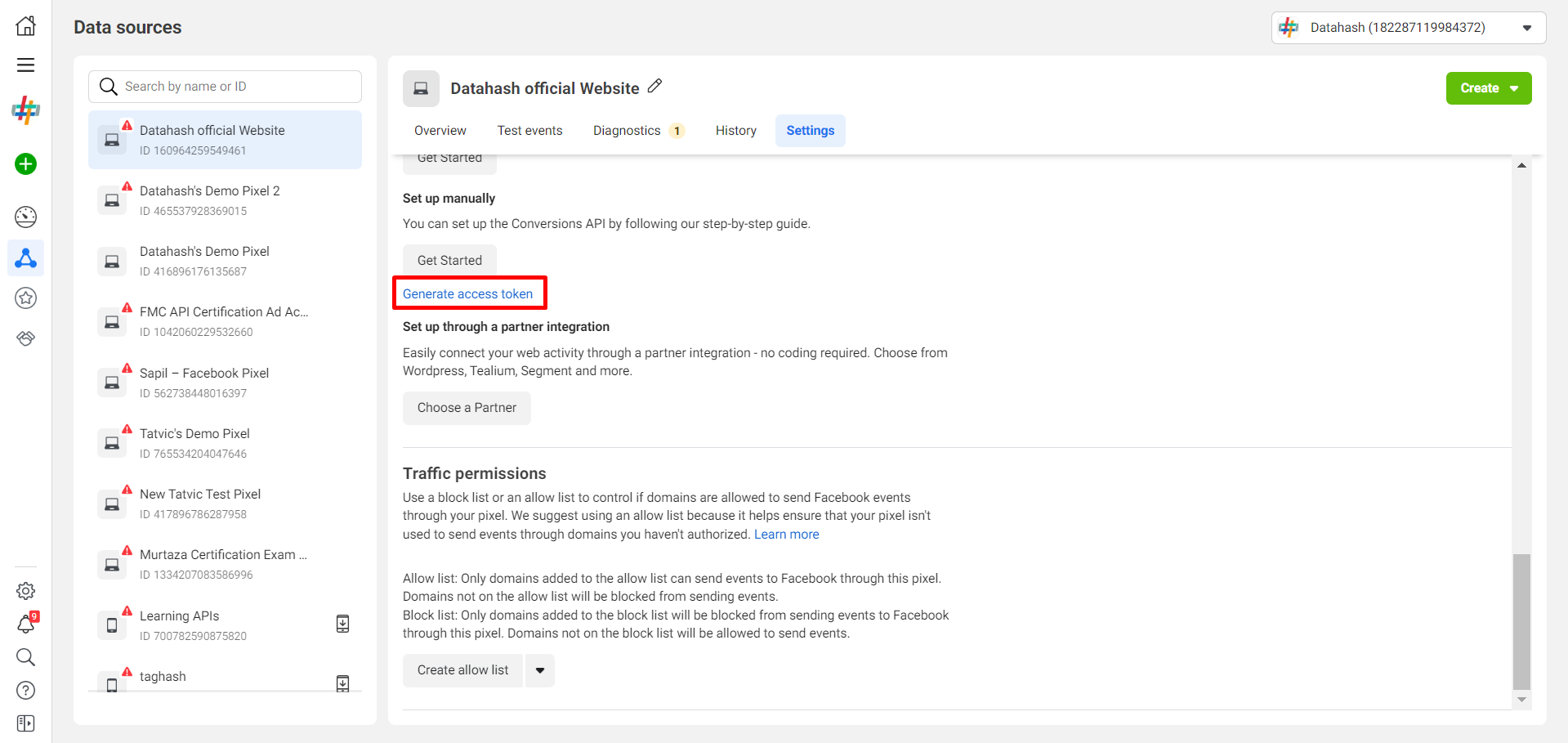1568x743 pixels.
Task: Click the laptop icon beside the Datahash official Website title
Action: [x=421, y=88]
